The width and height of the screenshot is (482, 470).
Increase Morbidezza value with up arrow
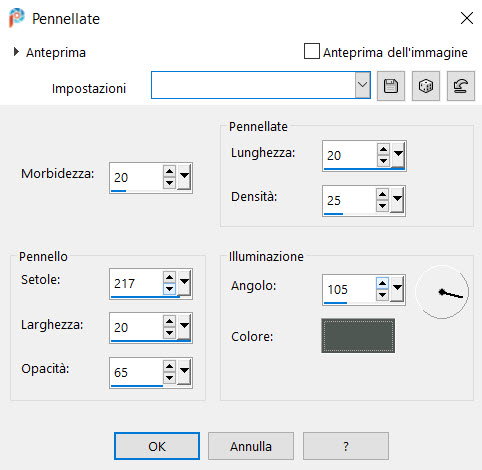(169, 171)
